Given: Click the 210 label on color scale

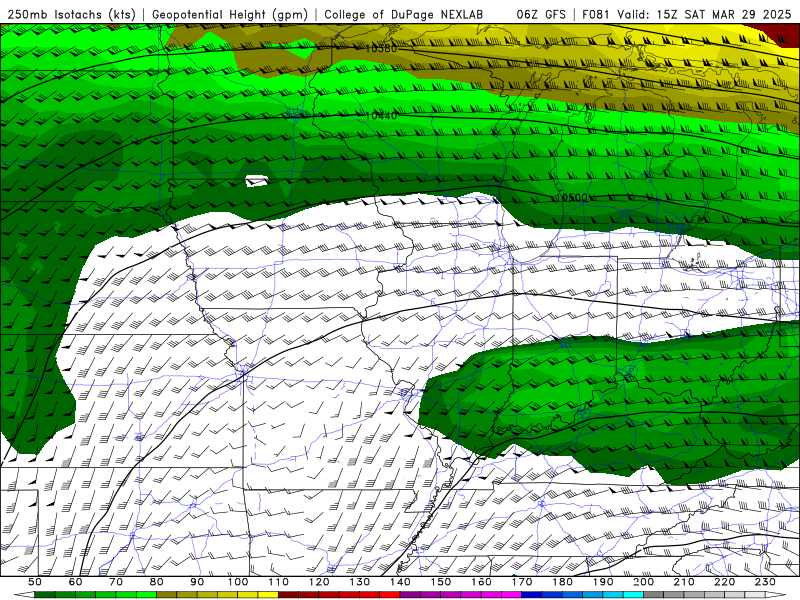Looking at the screenshot, I should pyautogui.click(x=684, y=582).
